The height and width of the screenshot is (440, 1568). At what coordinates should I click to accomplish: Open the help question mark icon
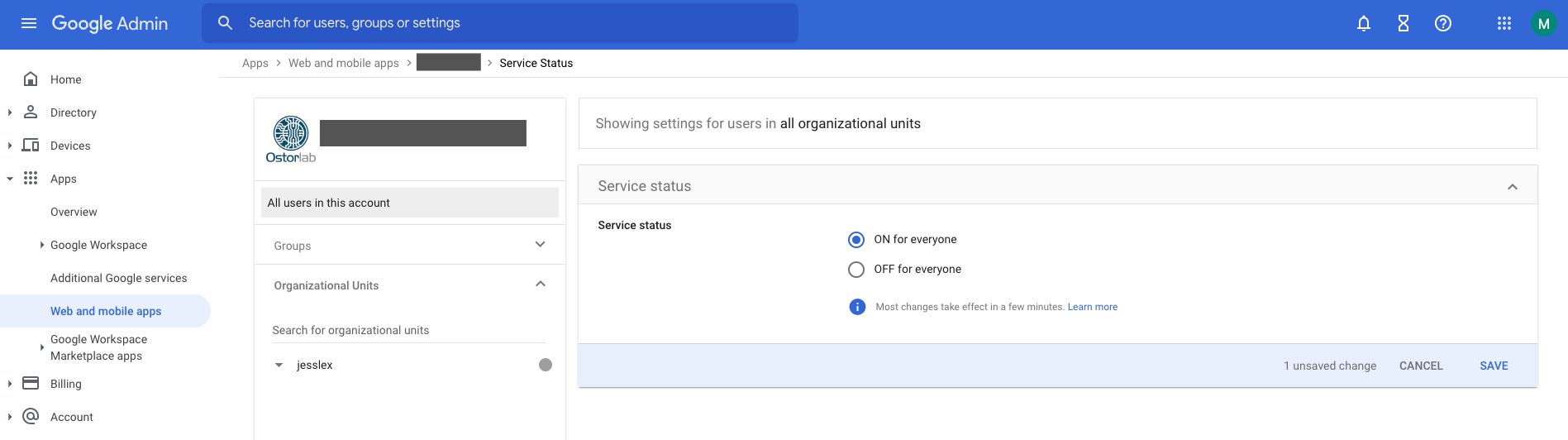tap(1443, 23)
